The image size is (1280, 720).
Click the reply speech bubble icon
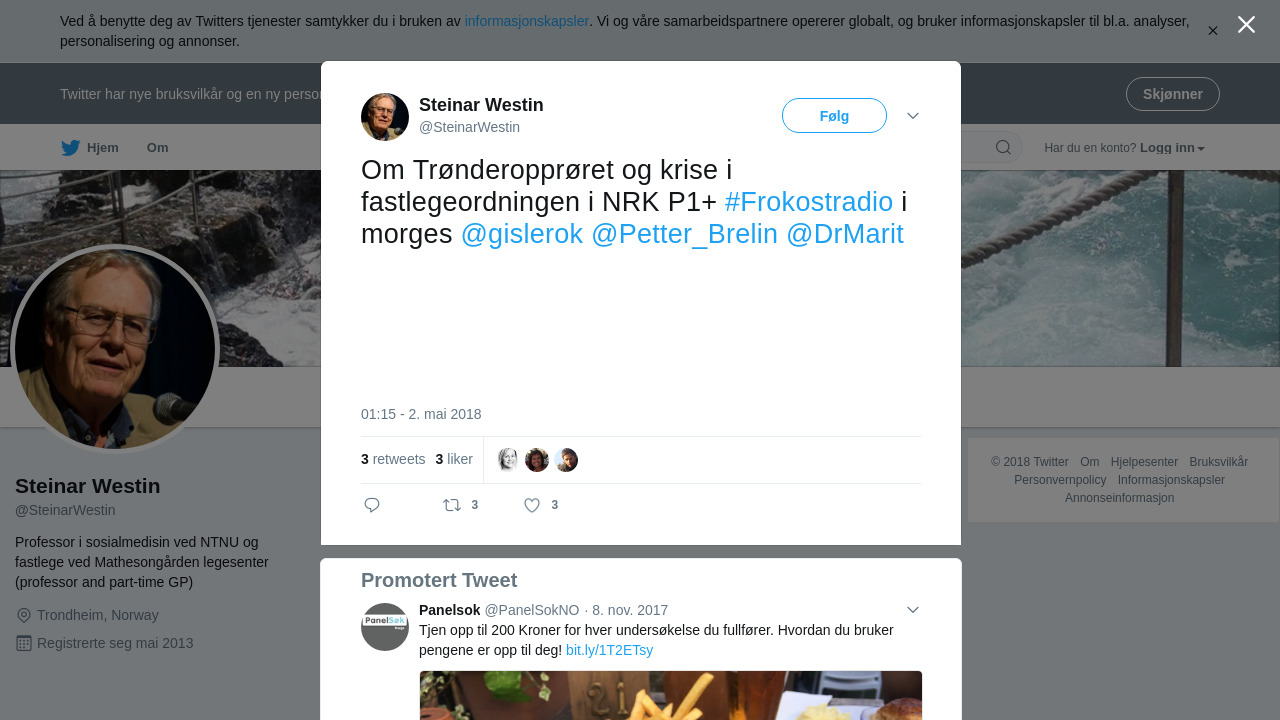372,505
